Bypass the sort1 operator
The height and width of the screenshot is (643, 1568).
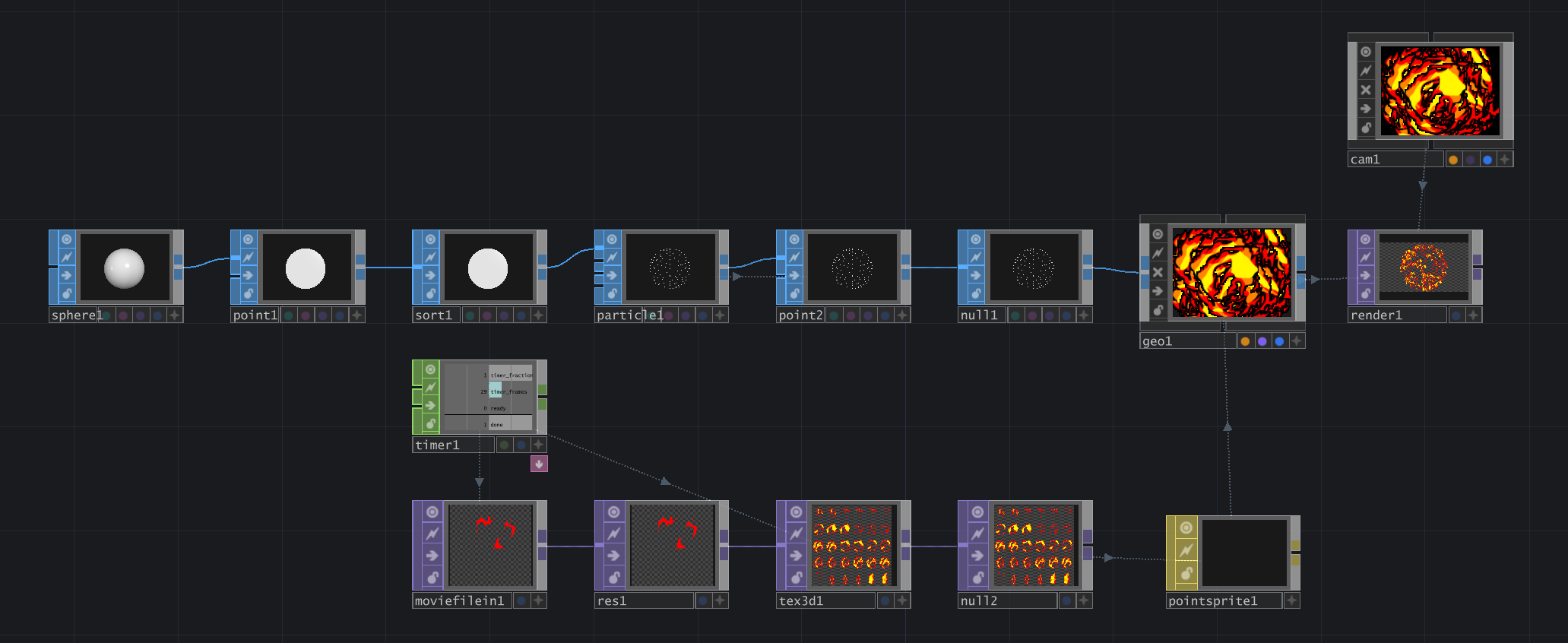(x=430, y=275)
